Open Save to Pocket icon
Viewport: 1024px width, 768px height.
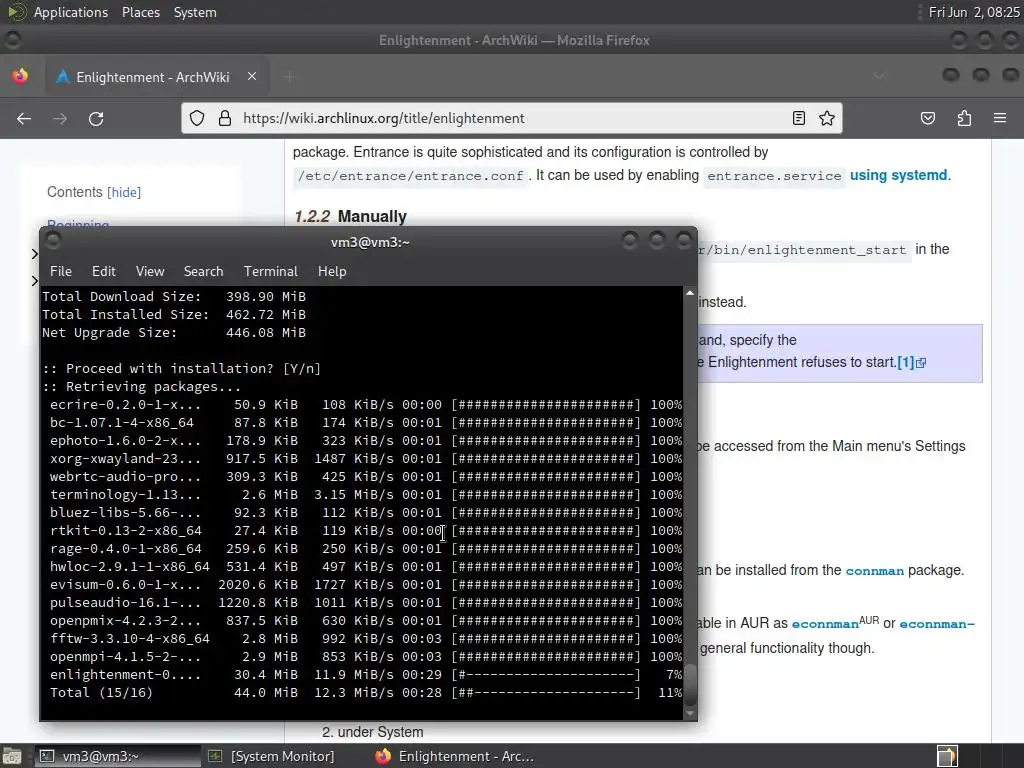(x=928, y=118)
